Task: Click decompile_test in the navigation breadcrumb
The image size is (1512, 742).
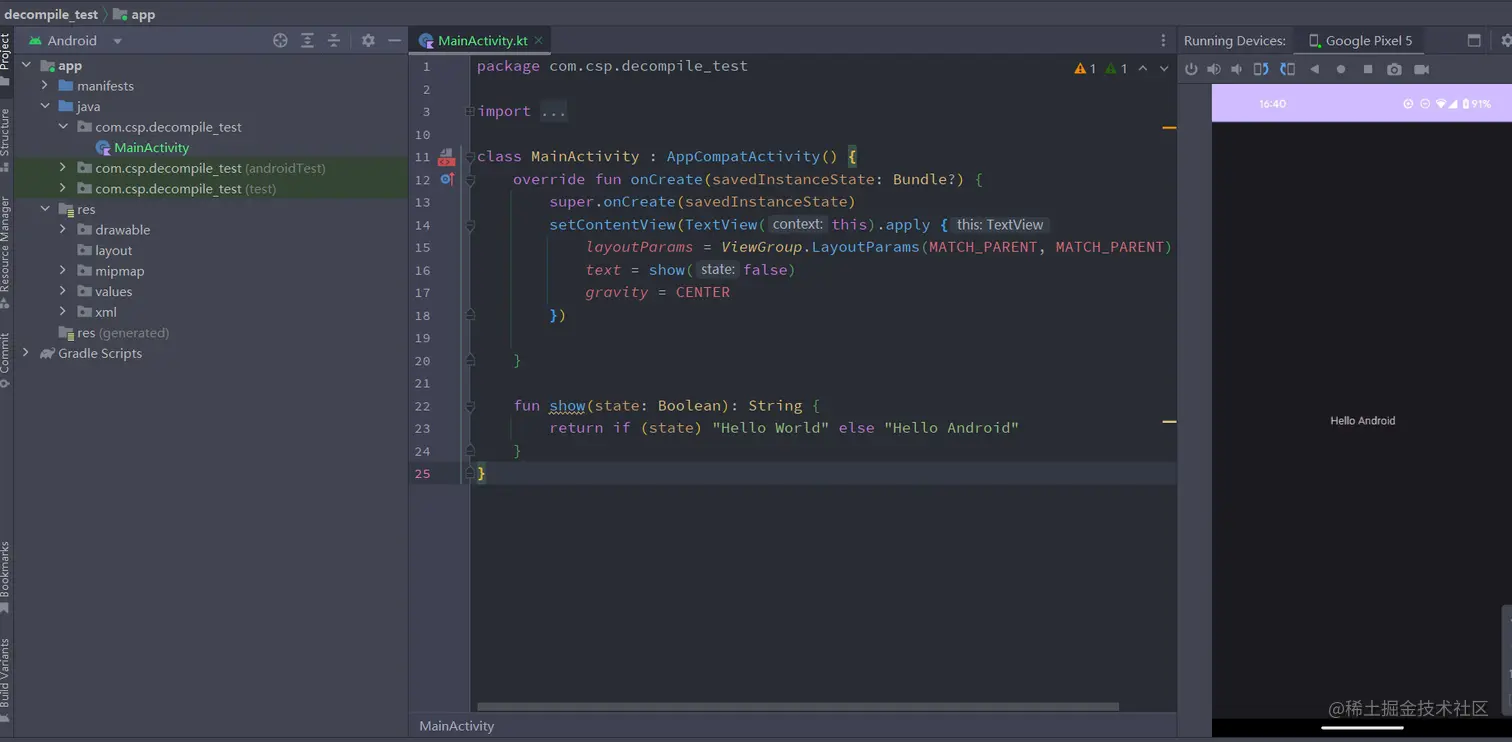Action: coord(51,14)
